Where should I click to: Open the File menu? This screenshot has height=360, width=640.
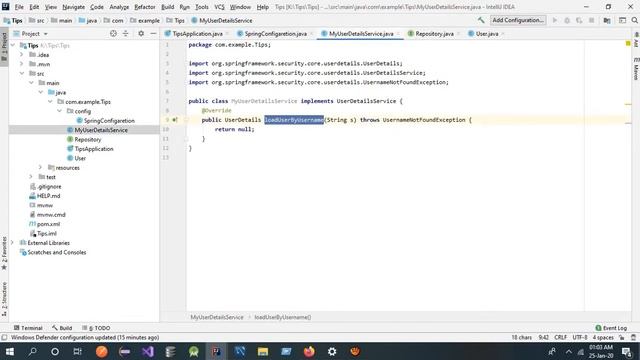click(19, 7)
